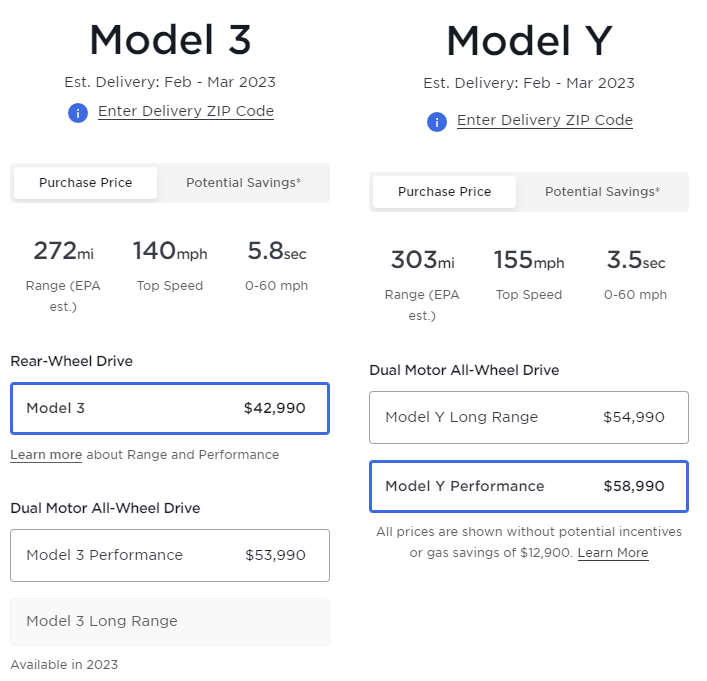This screenshot has height=681, width=707.
Task: Switch to Model 3 Potential Savings tab
Action: [x=243, y=183]
